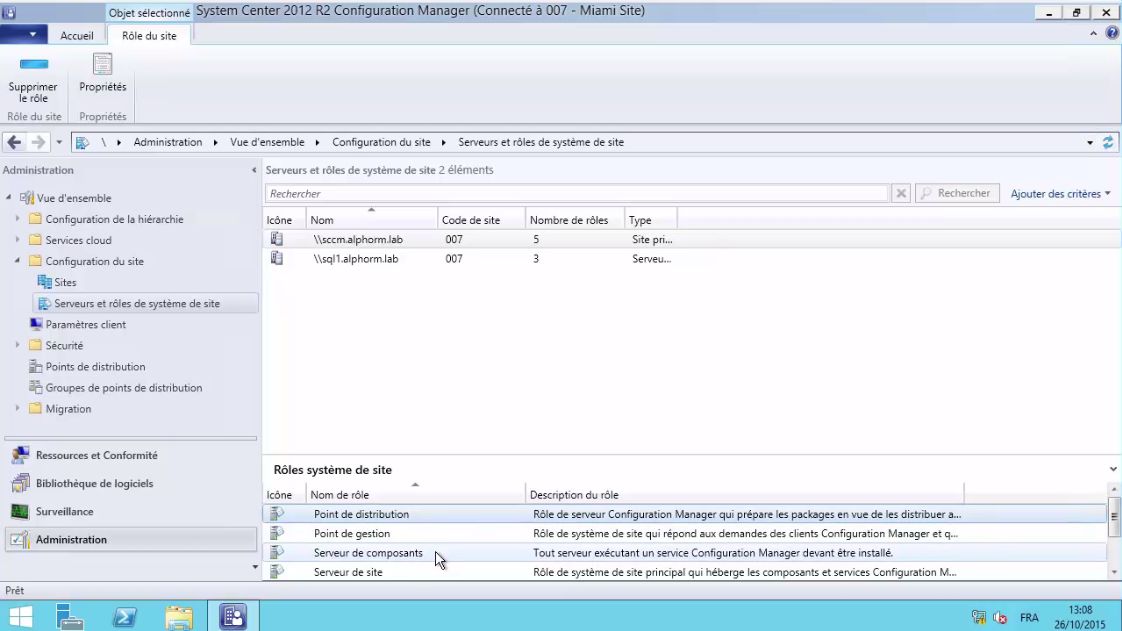Open Points de distribution node
The width and height of the screenshot is (1122, 631).
(x=95, y=367)
